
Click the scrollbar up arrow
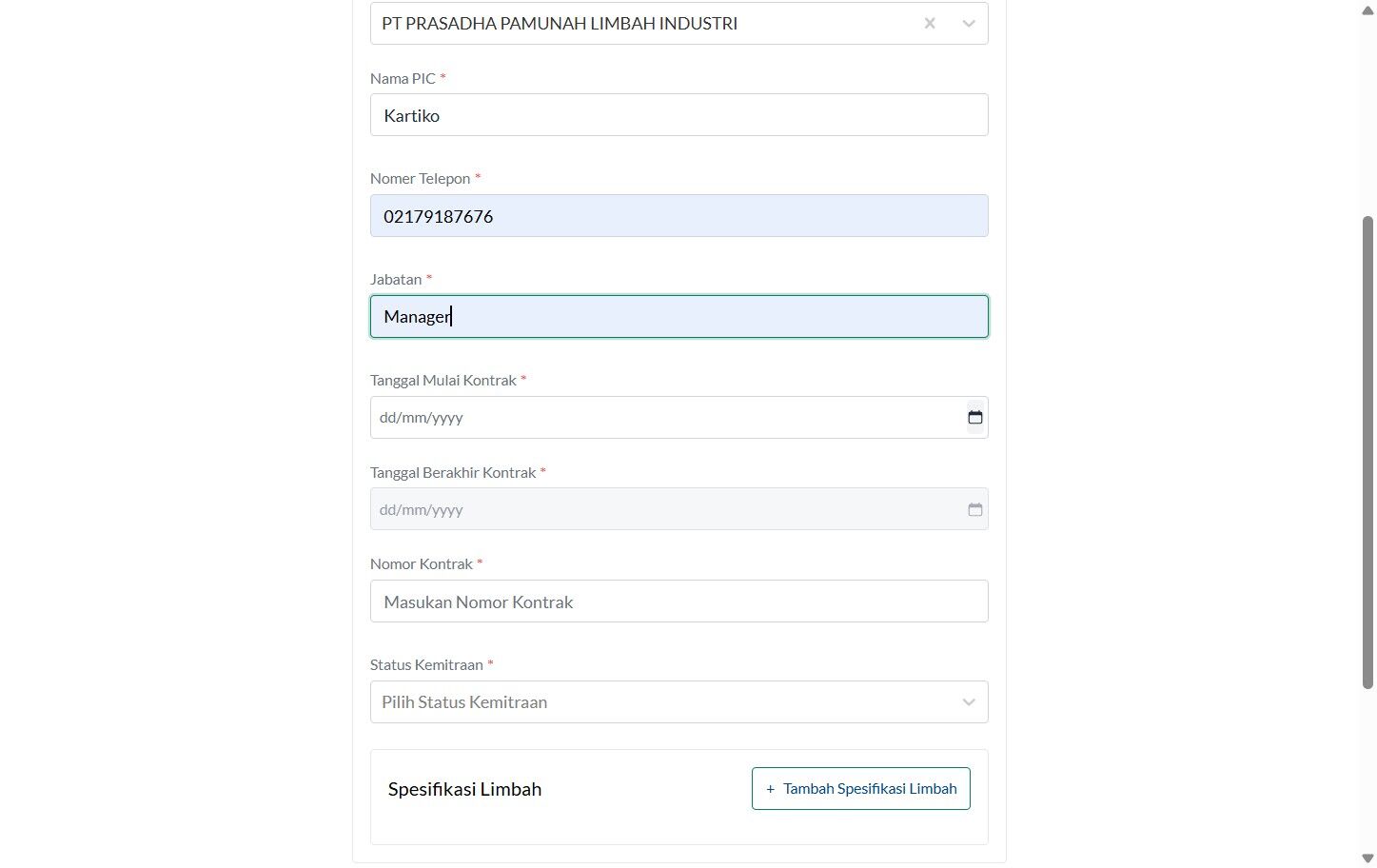click(1367, 10)
